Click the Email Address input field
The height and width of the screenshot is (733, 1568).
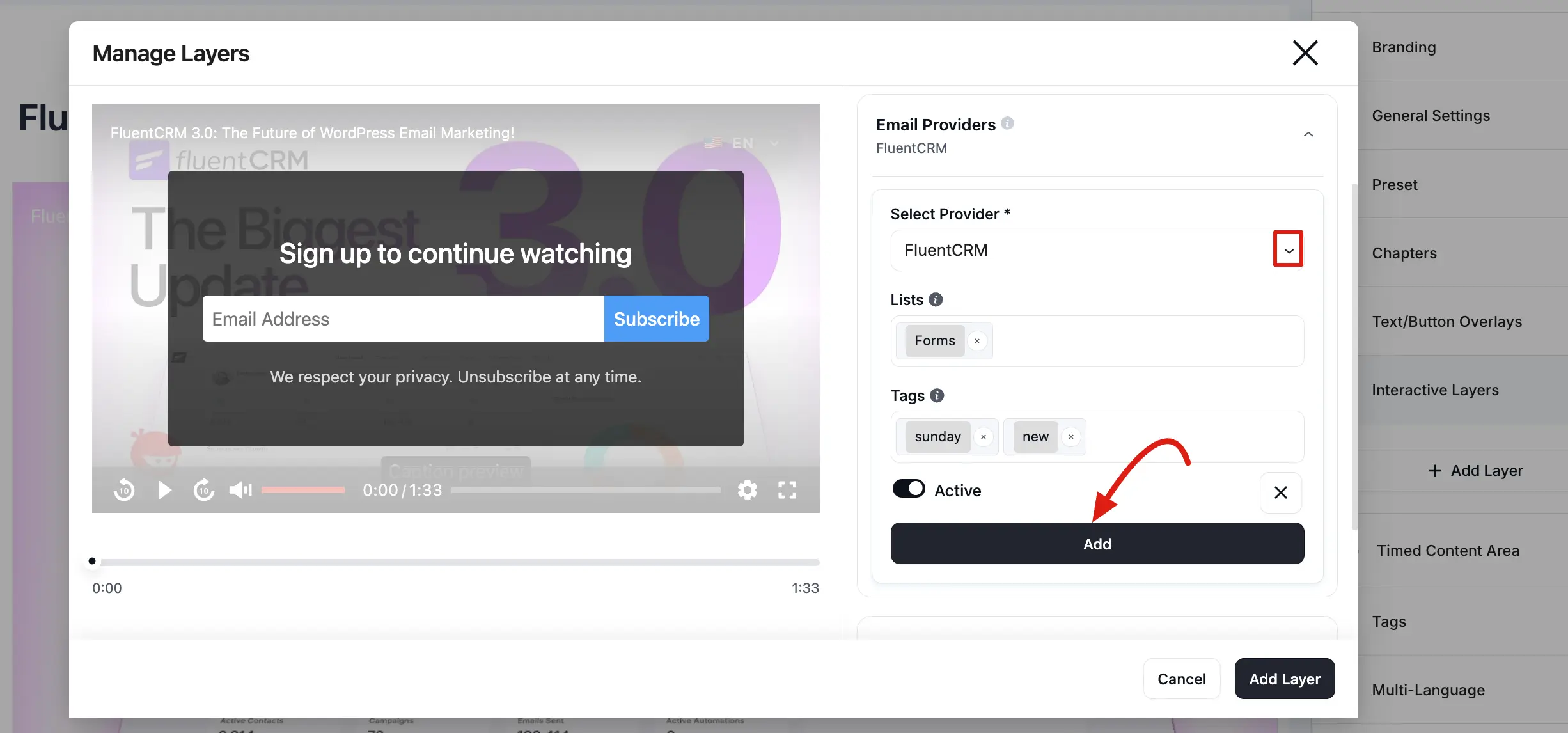point(404,319)
